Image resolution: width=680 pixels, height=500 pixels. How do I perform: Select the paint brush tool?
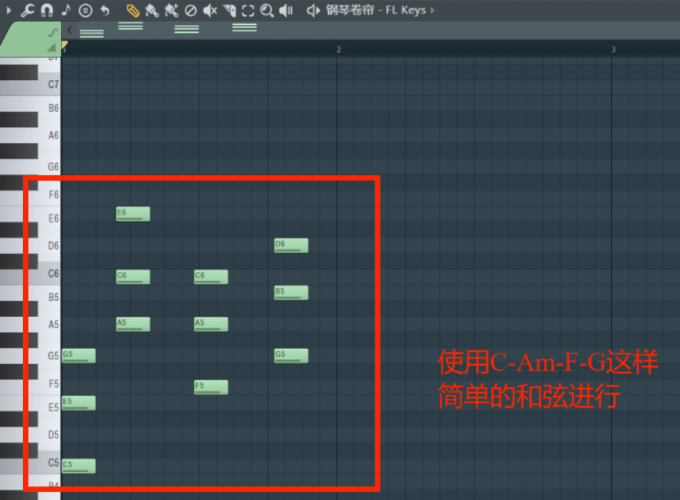click(x=151, y=10)
